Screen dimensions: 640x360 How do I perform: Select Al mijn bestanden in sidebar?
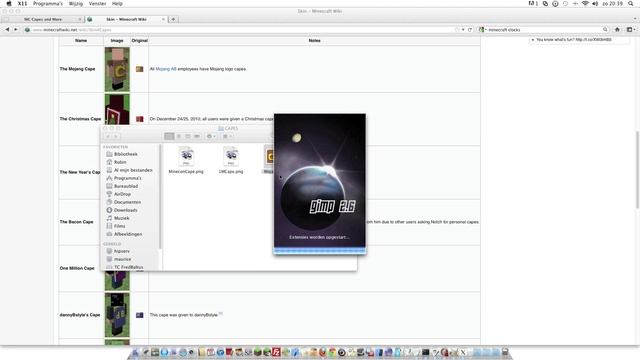pos(133,170)
